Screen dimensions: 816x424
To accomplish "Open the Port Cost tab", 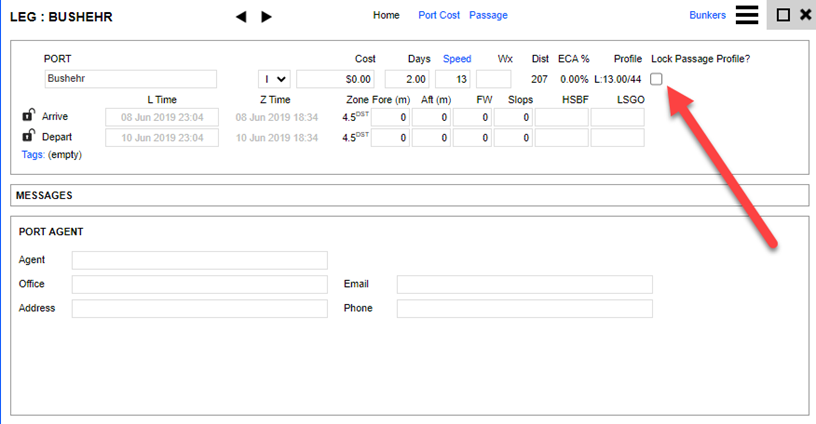I will pyautogui.click(x=439, y=15).
